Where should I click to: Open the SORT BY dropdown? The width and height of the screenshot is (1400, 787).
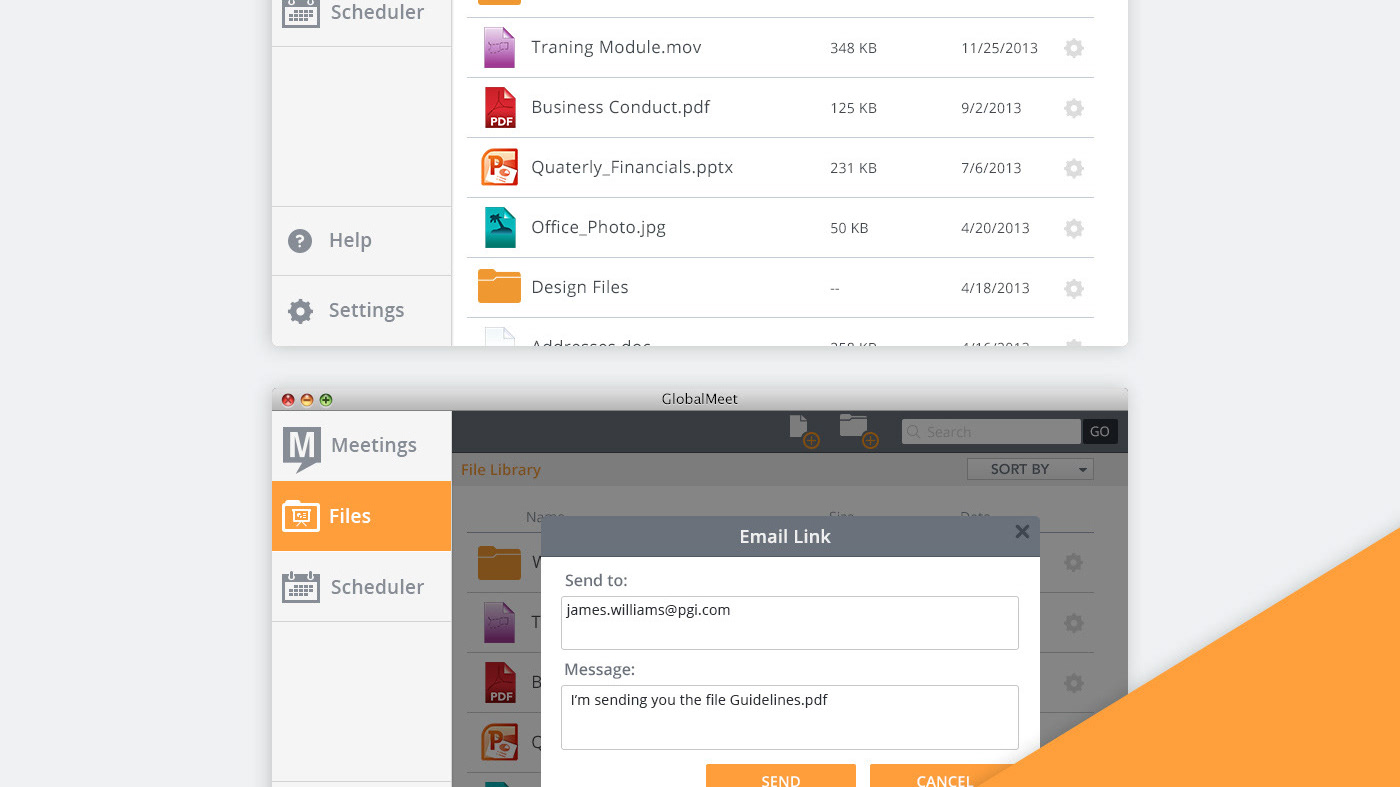click(1030, 469)
